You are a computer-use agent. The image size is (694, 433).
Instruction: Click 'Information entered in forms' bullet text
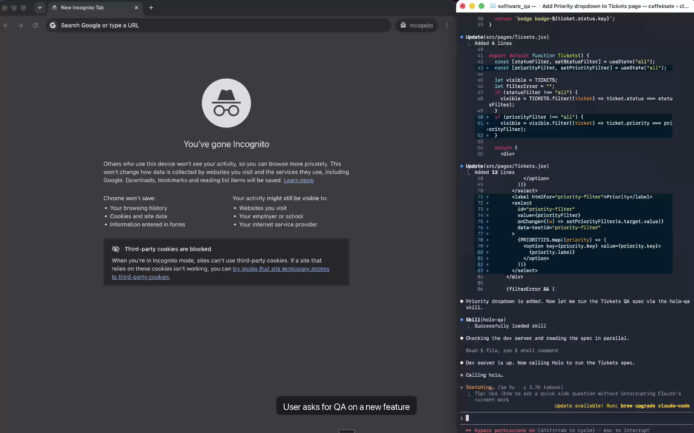pos(147,224)
